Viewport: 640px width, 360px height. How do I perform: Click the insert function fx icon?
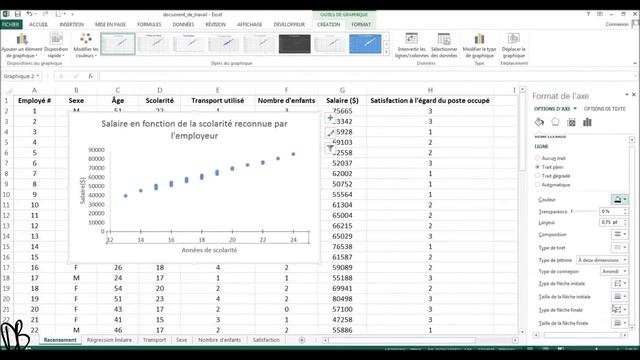pyautogui.click(x=90, y=76)
